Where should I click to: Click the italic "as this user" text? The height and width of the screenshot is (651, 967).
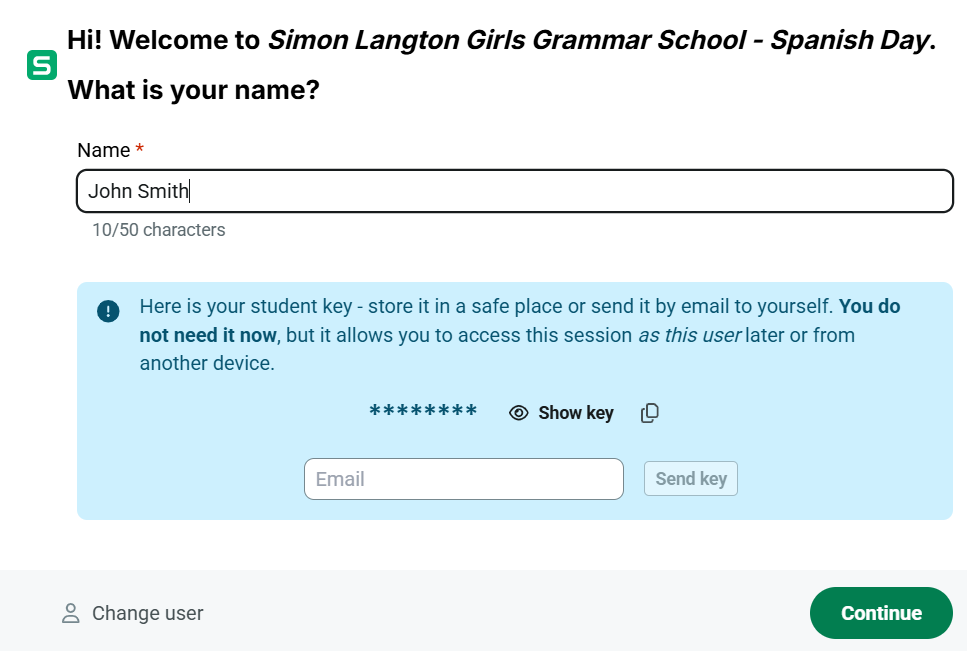(x=689, y=335)
